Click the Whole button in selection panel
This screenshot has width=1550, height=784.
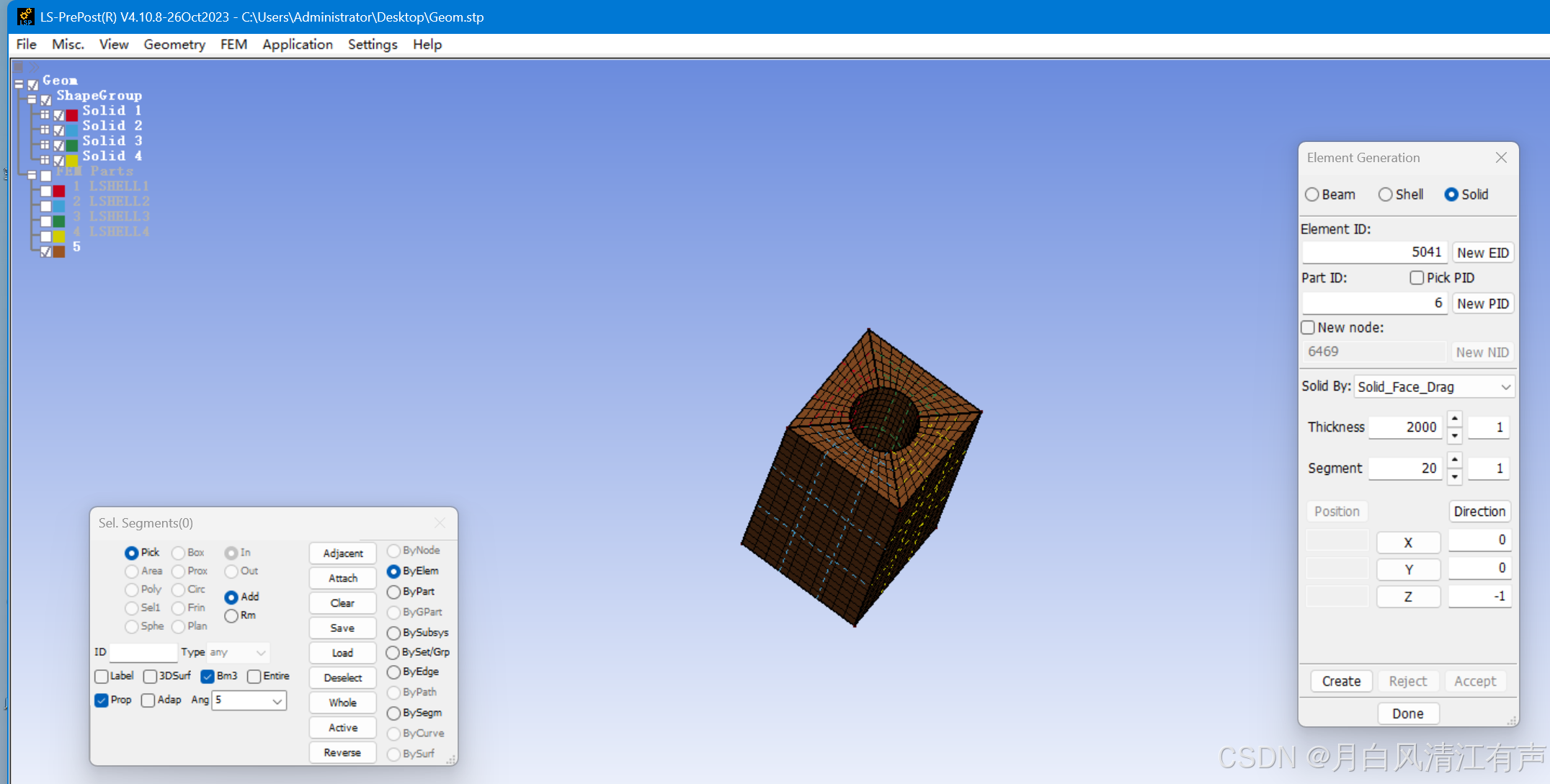click(x=342, y=703)
